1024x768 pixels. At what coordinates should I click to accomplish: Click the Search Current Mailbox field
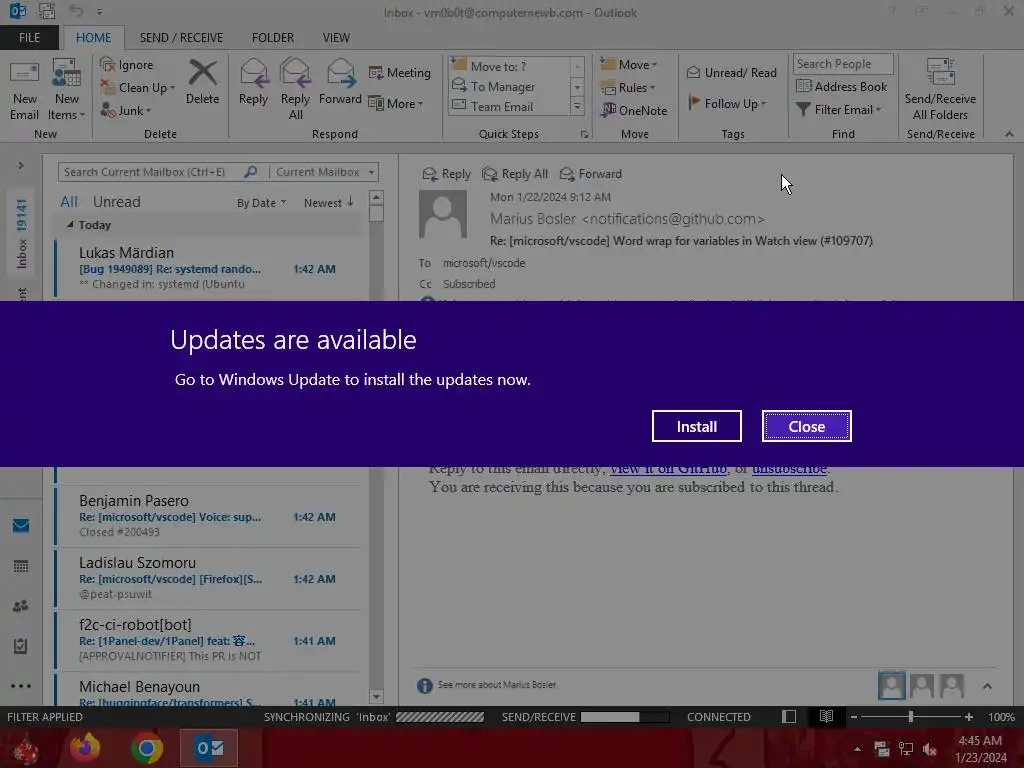pos(152,172)
